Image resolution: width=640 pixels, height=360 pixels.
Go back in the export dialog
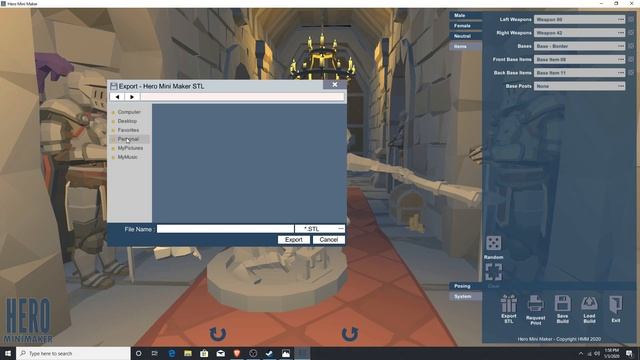click(x=117, y=97)
